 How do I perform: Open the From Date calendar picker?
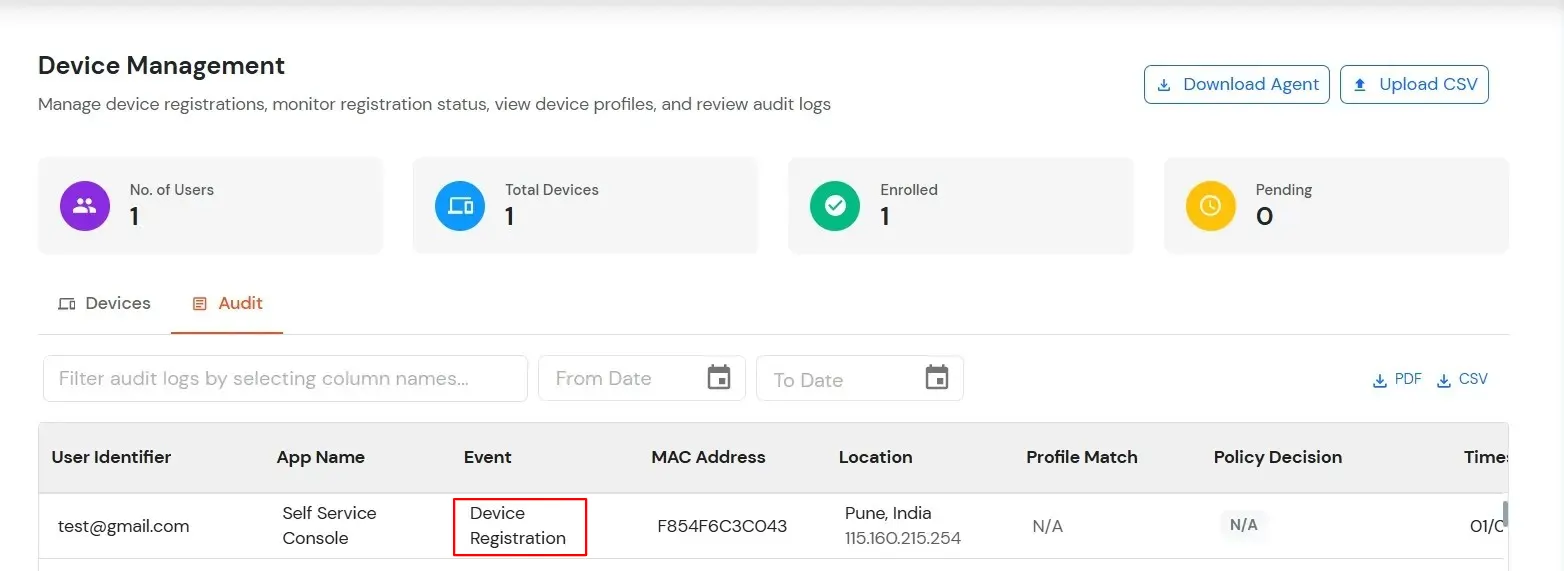(x=719, y=378)
